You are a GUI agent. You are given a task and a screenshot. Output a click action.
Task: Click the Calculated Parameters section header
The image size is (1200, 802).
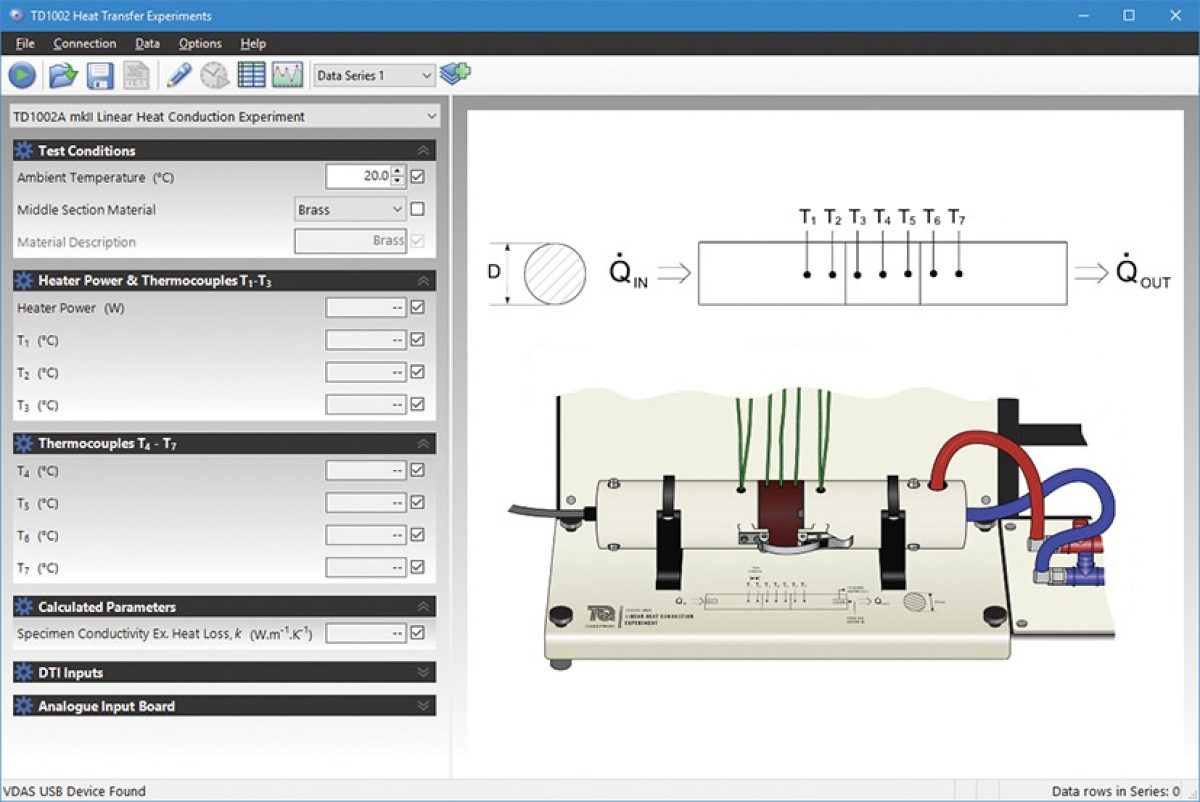(224, 607)
